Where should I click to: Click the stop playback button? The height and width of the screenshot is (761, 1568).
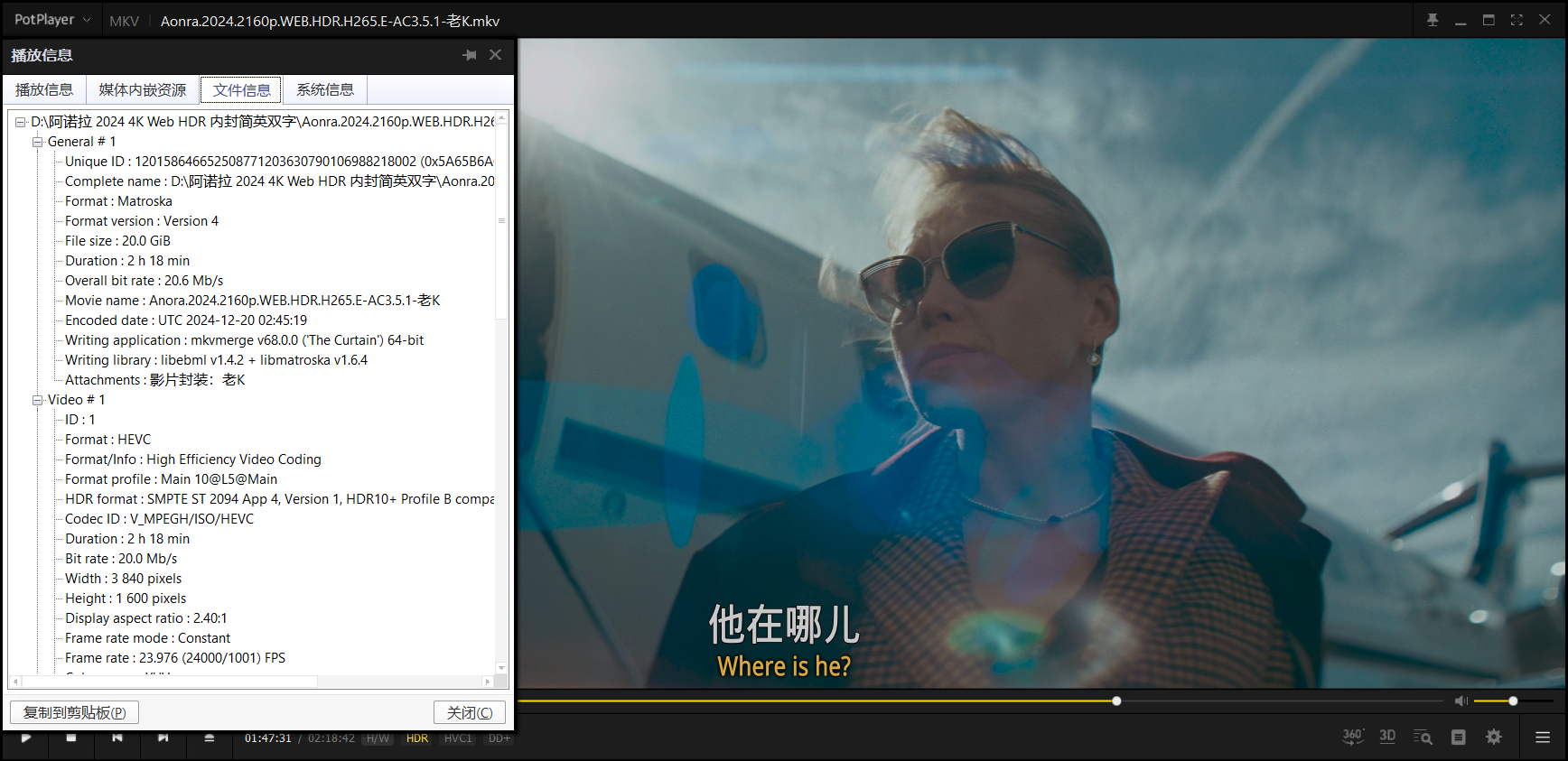(71, 738)
